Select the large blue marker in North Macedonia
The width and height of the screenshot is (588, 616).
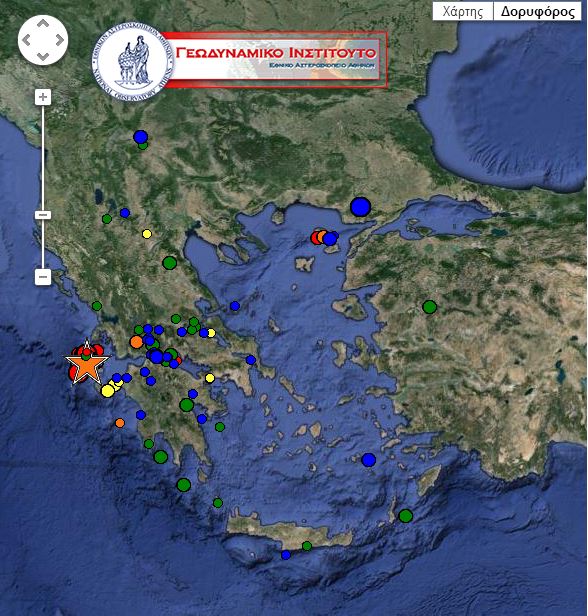[x=141, y=137]
